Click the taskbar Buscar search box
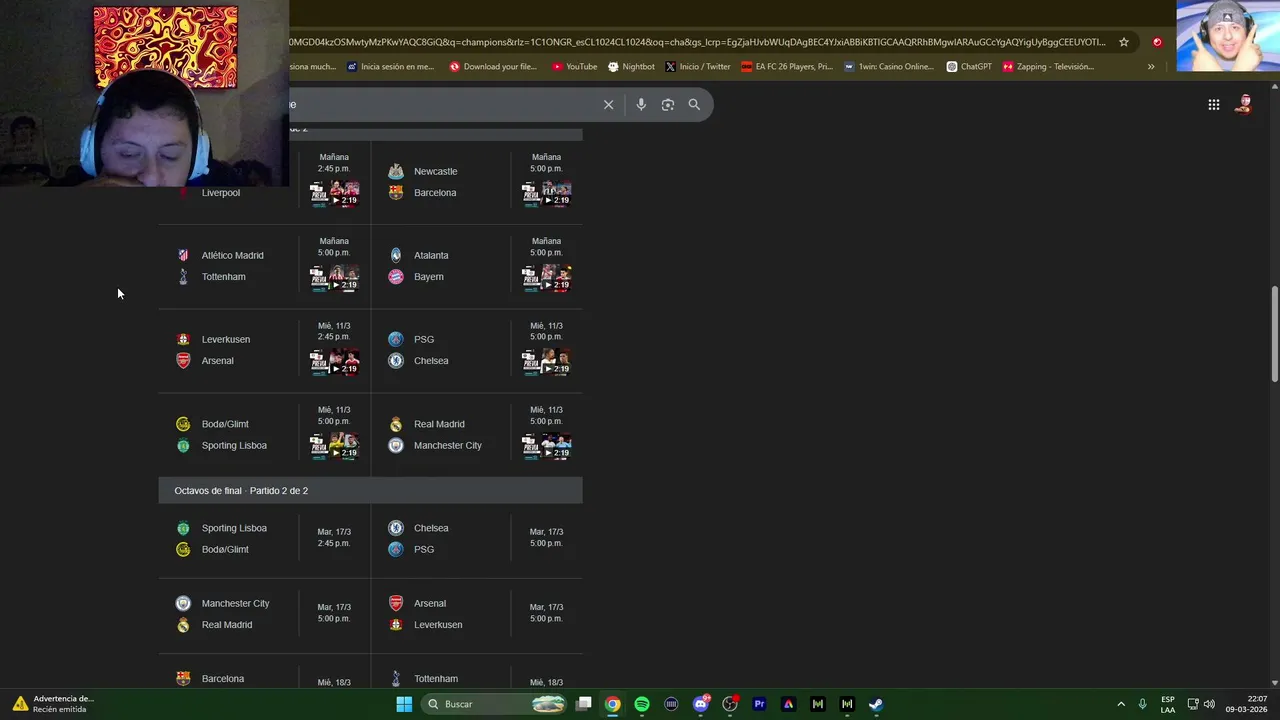The width and height of the screenshot is (1280, 720). (495, 704)
